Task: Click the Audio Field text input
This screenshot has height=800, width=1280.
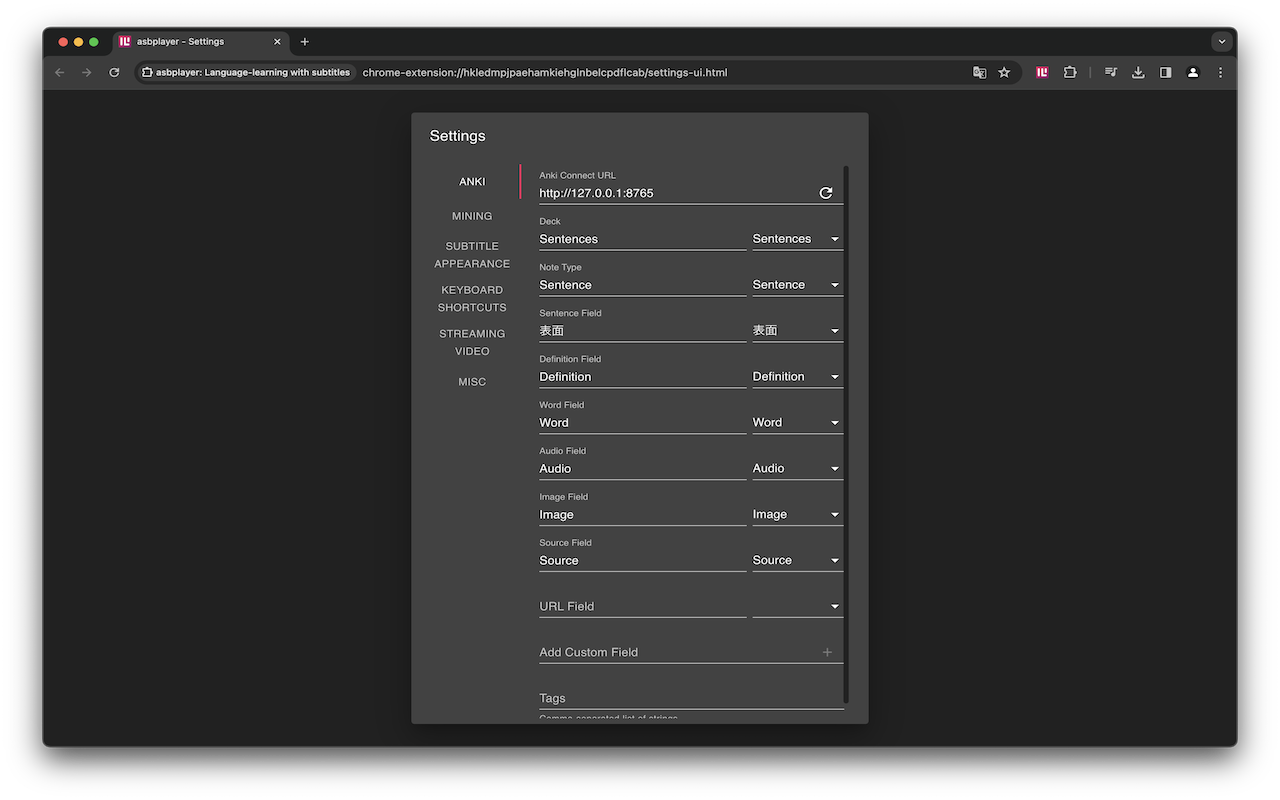Action: 642,469
